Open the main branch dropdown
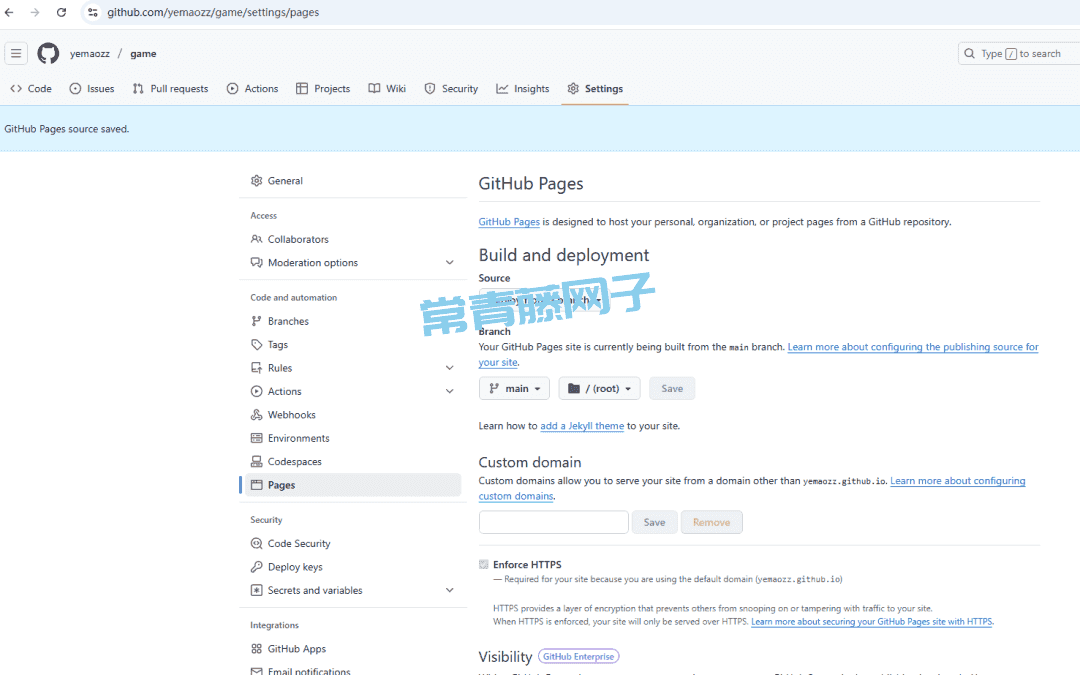Screen dimensions: 1080x675 (x=515, y=388)
